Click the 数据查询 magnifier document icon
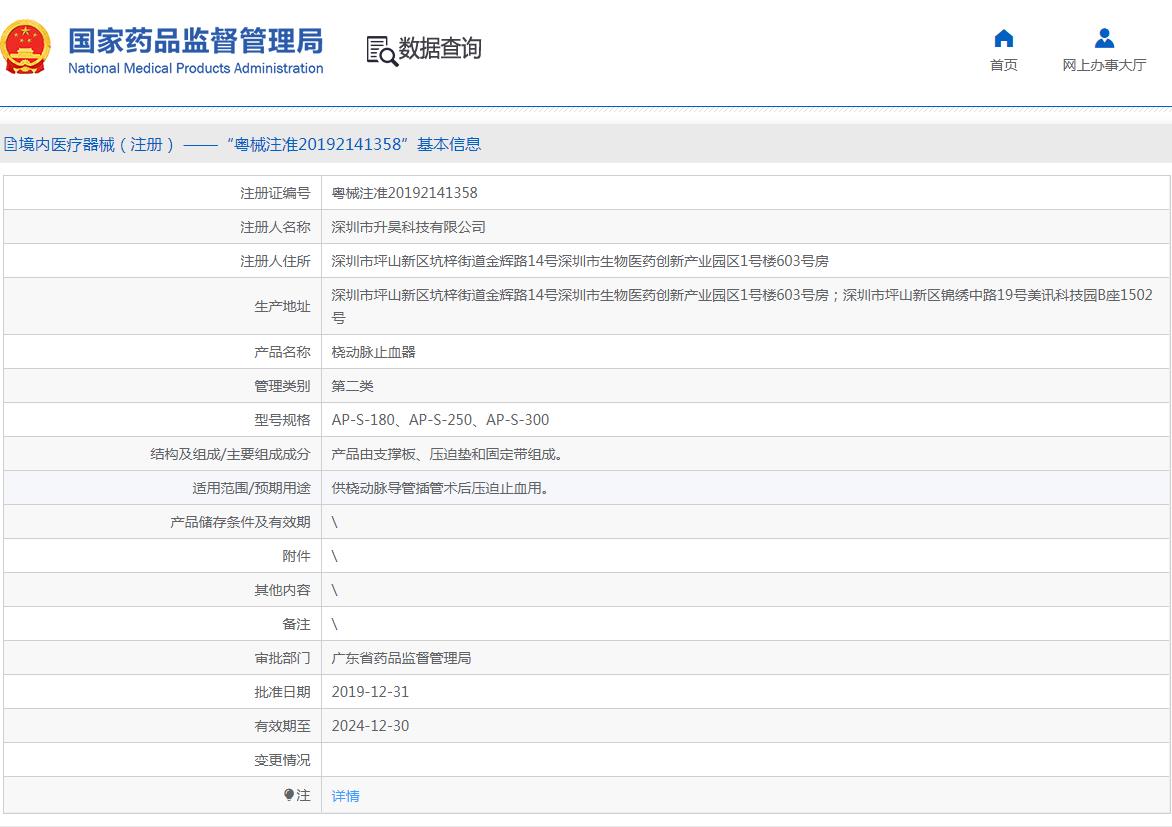1172x827 pixels. click(381, 50)
